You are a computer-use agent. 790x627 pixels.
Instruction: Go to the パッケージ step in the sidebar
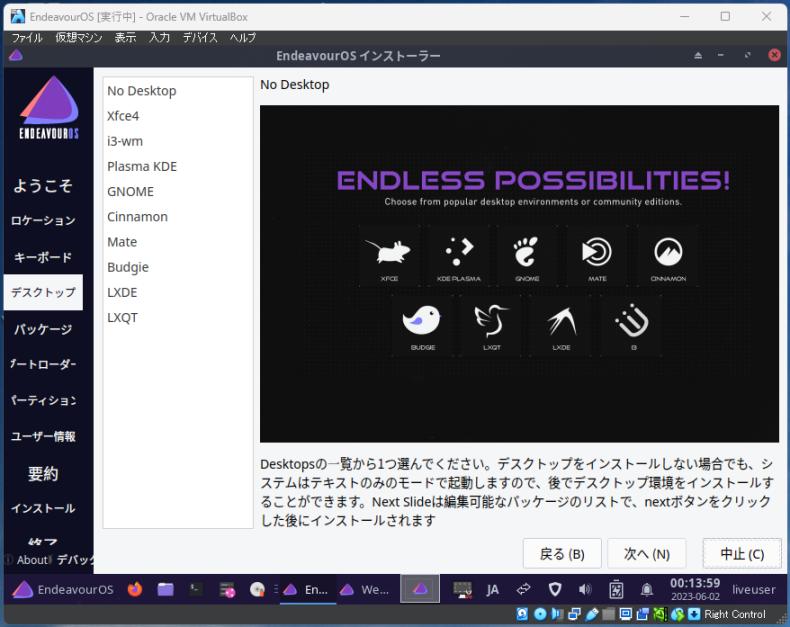point(43,329)
